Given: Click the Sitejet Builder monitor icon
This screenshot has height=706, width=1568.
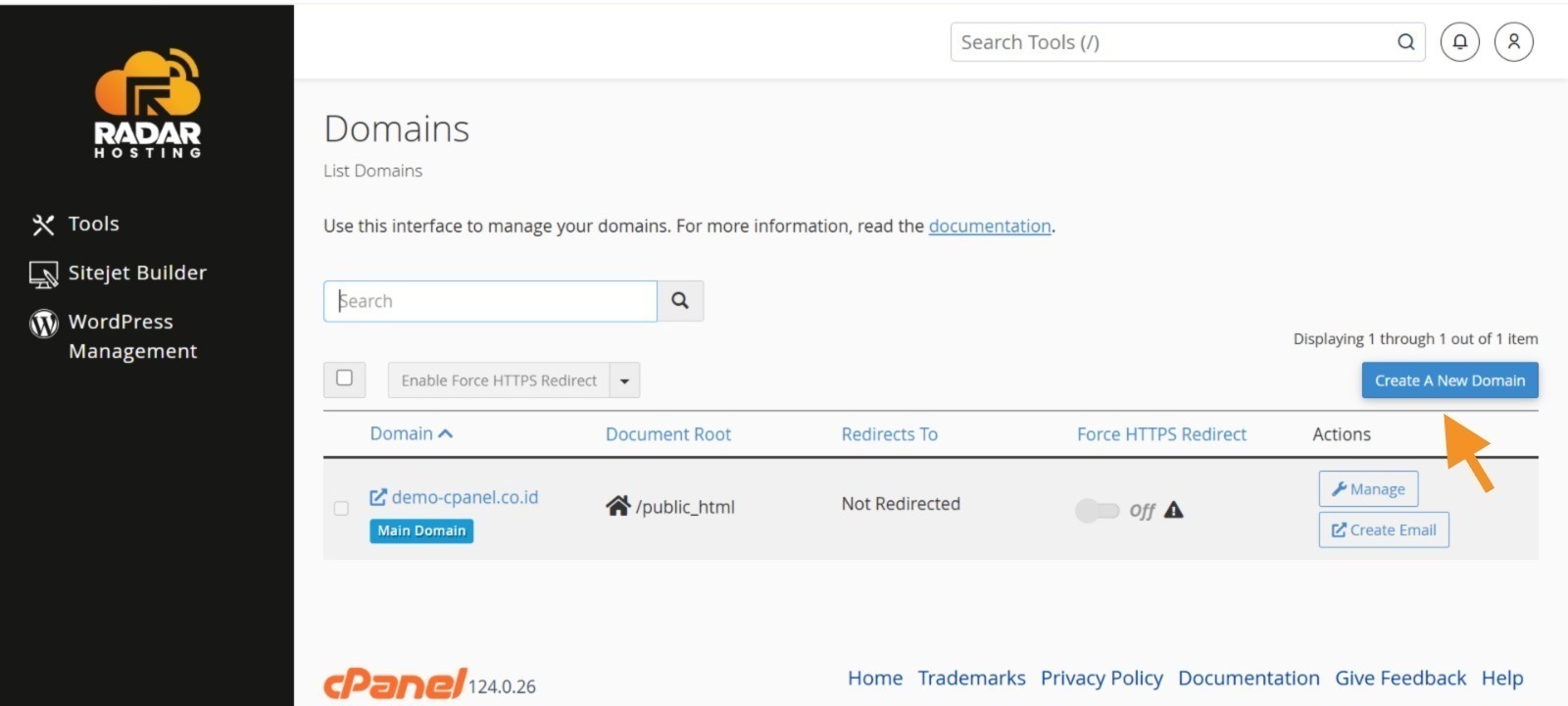Looking at the screenshot, I should click(43, 275).
